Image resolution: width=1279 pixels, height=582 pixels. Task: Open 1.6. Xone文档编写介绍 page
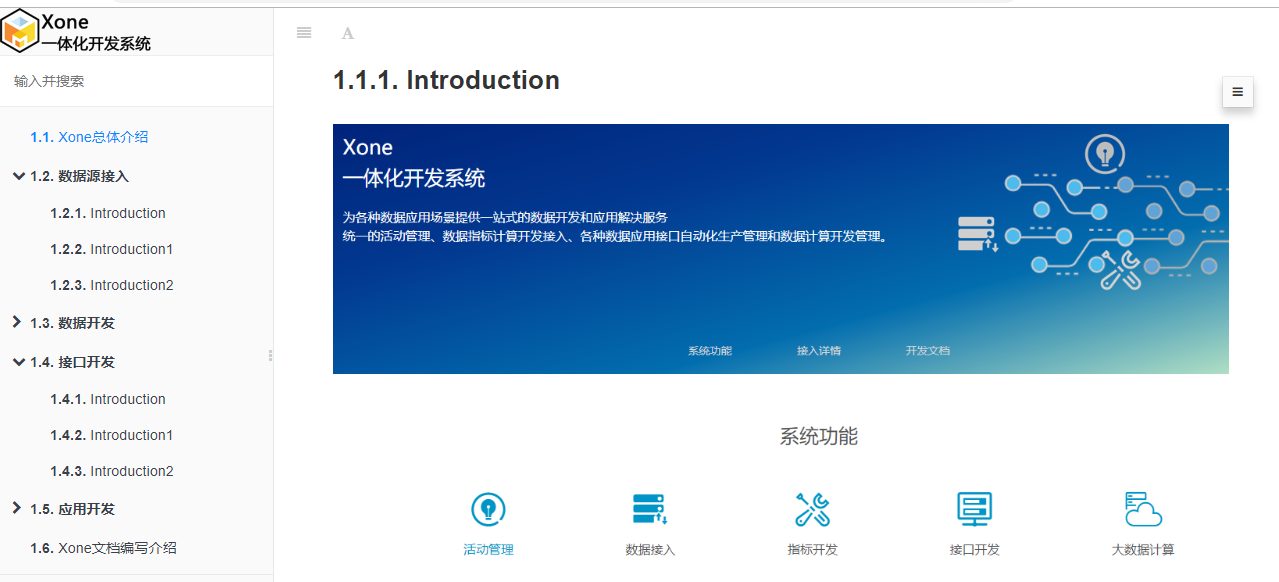point(103,548)
